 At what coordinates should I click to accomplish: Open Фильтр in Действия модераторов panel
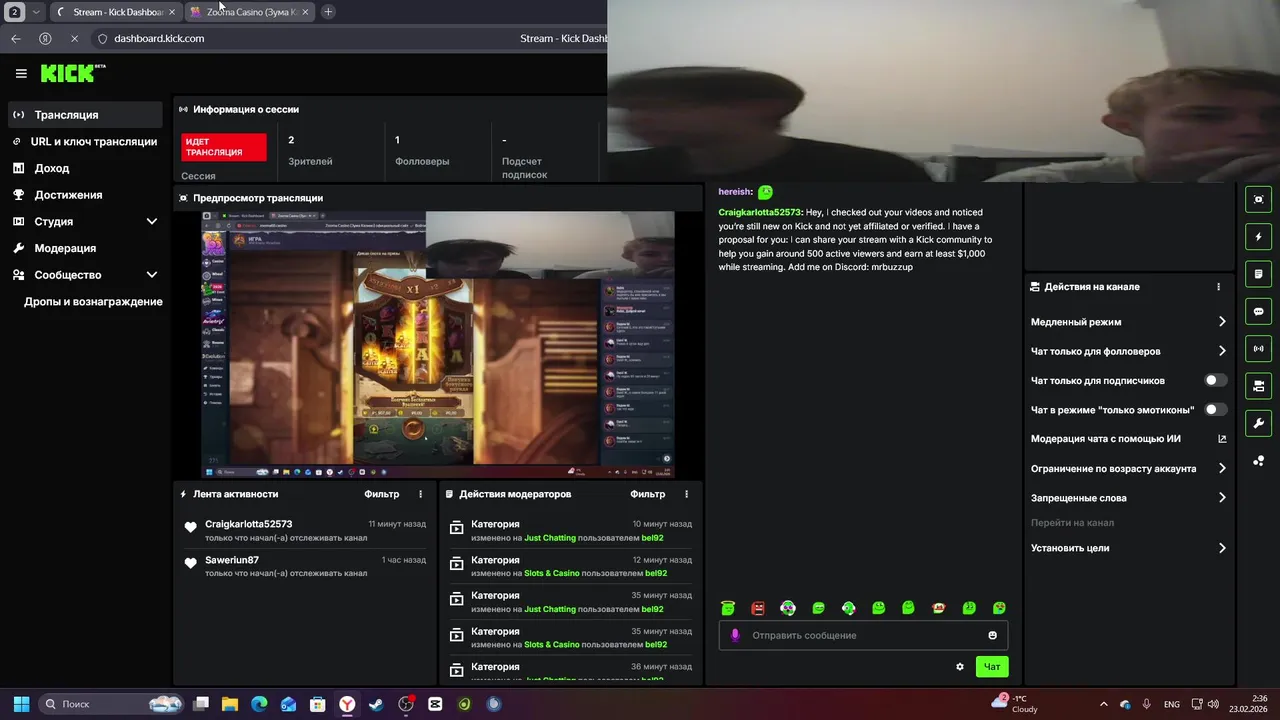pos(647,494)
